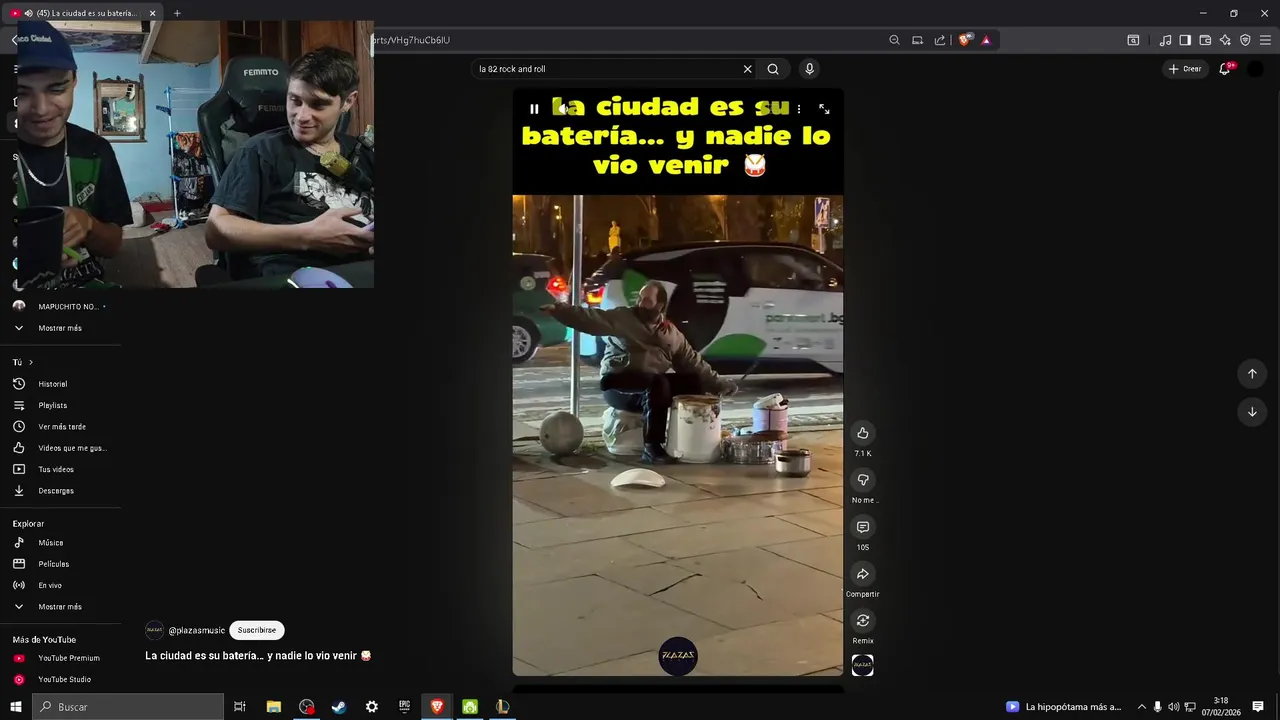Subscribe to plazasmusic with Suscribirse button
Viewport: 1280px width, 720px height.
coord(257,630)
